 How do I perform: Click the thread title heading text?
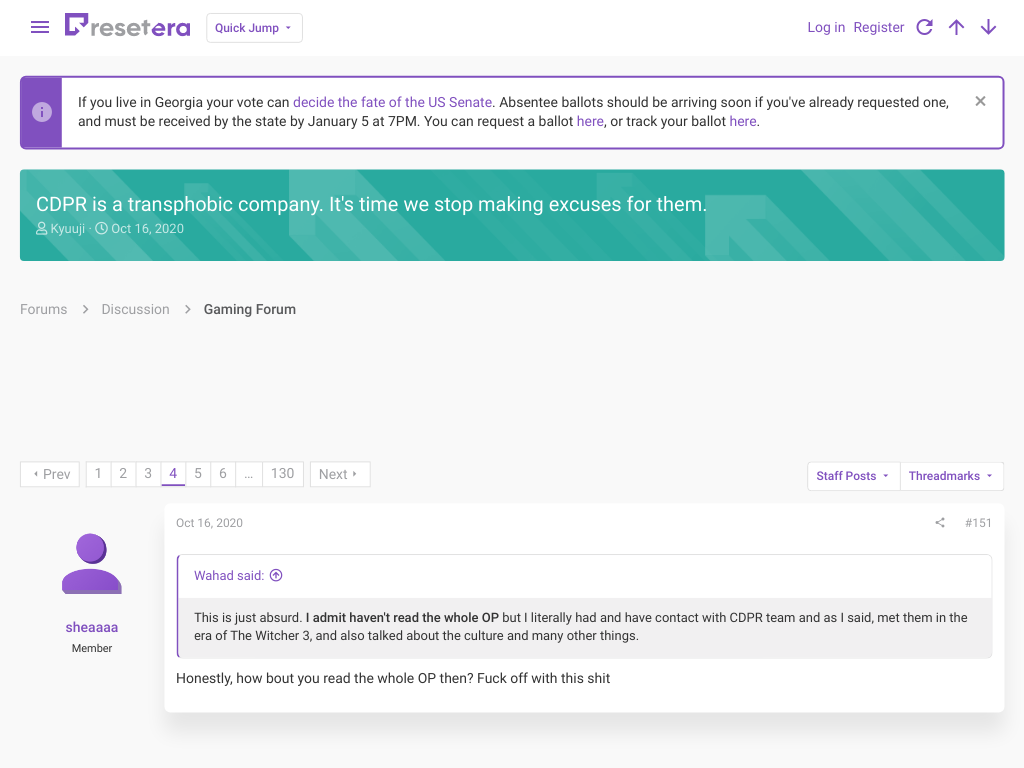tap(371, 204)
